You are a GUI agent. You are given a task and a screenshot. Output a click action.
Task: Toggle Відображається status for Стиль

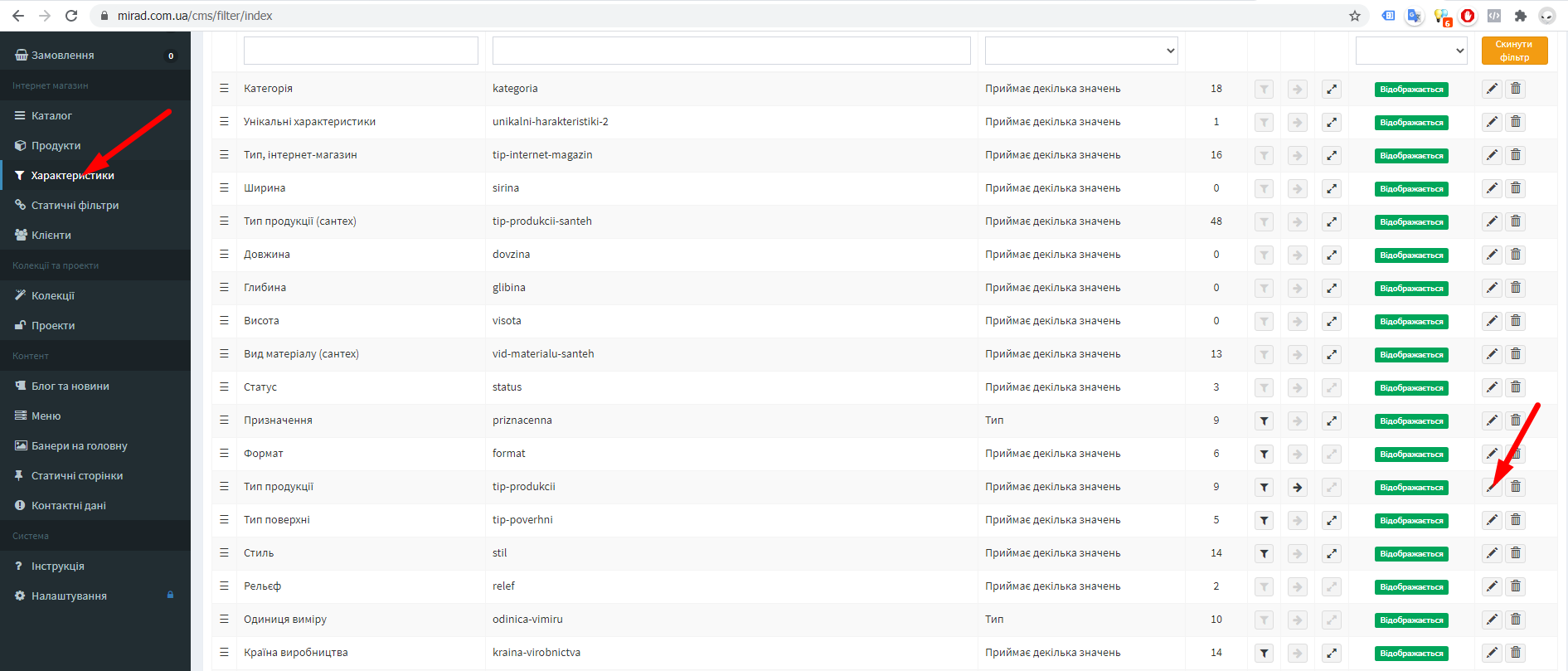click(x=1411, y=554)
